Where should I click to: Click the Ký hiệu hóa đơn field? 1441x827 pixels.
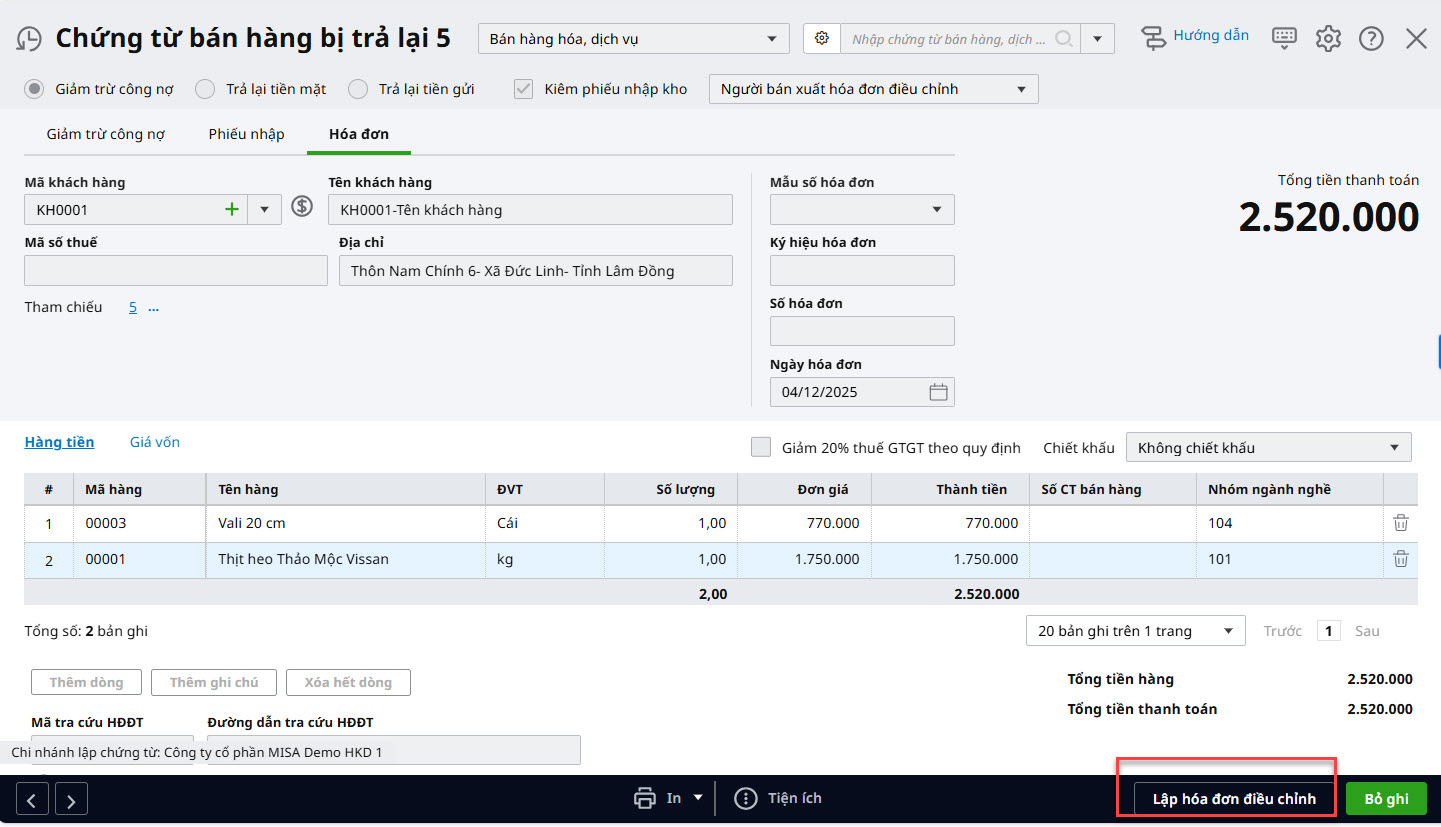862,271
